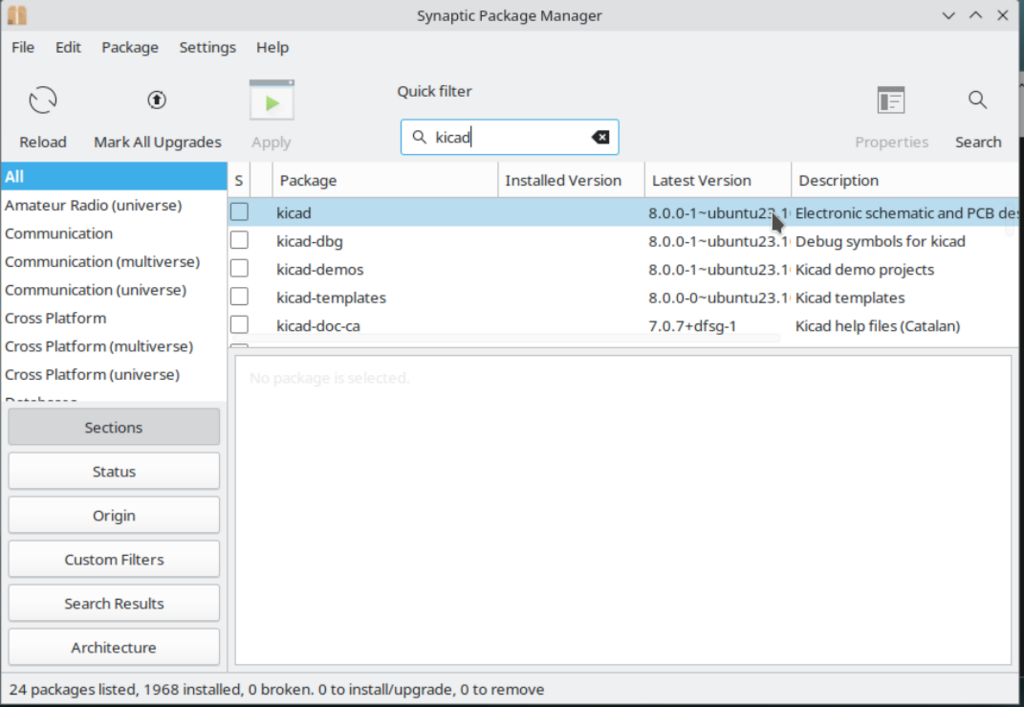Open the Package menu

click(130, 47)
